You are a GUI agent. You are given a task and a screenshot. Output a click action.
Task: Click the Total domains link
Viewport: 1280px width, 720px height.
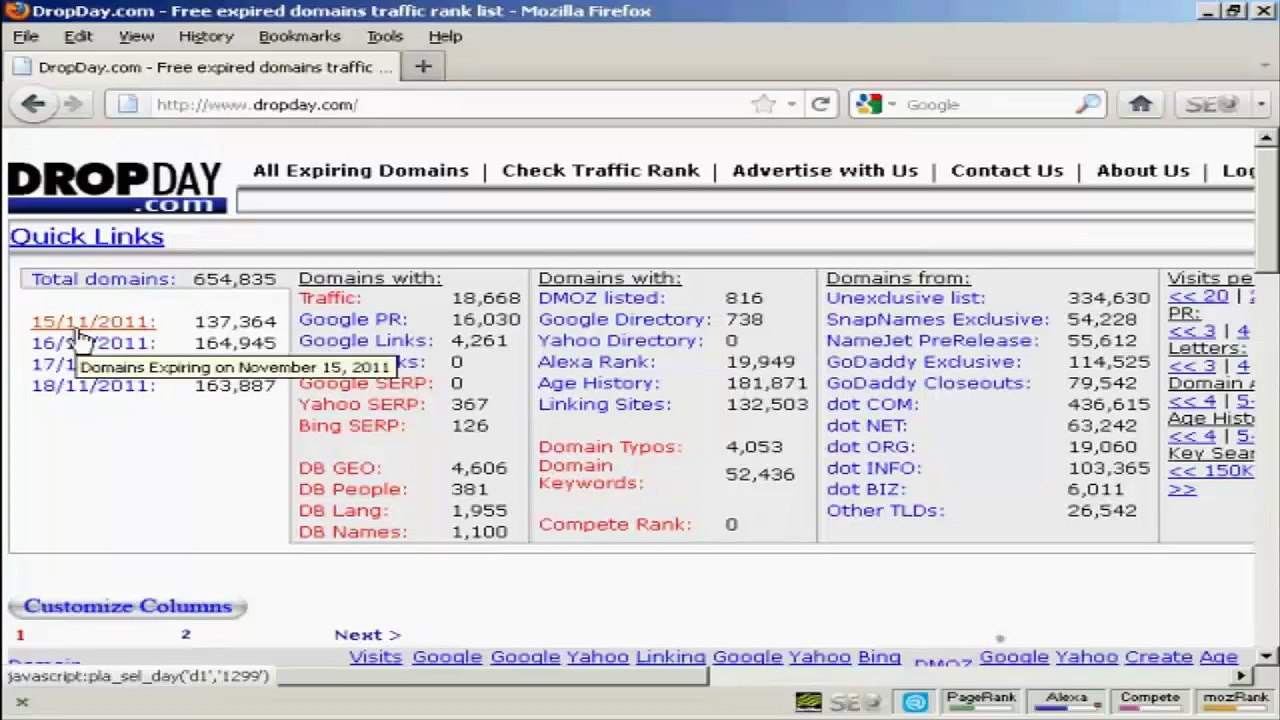tap(103, 280)
